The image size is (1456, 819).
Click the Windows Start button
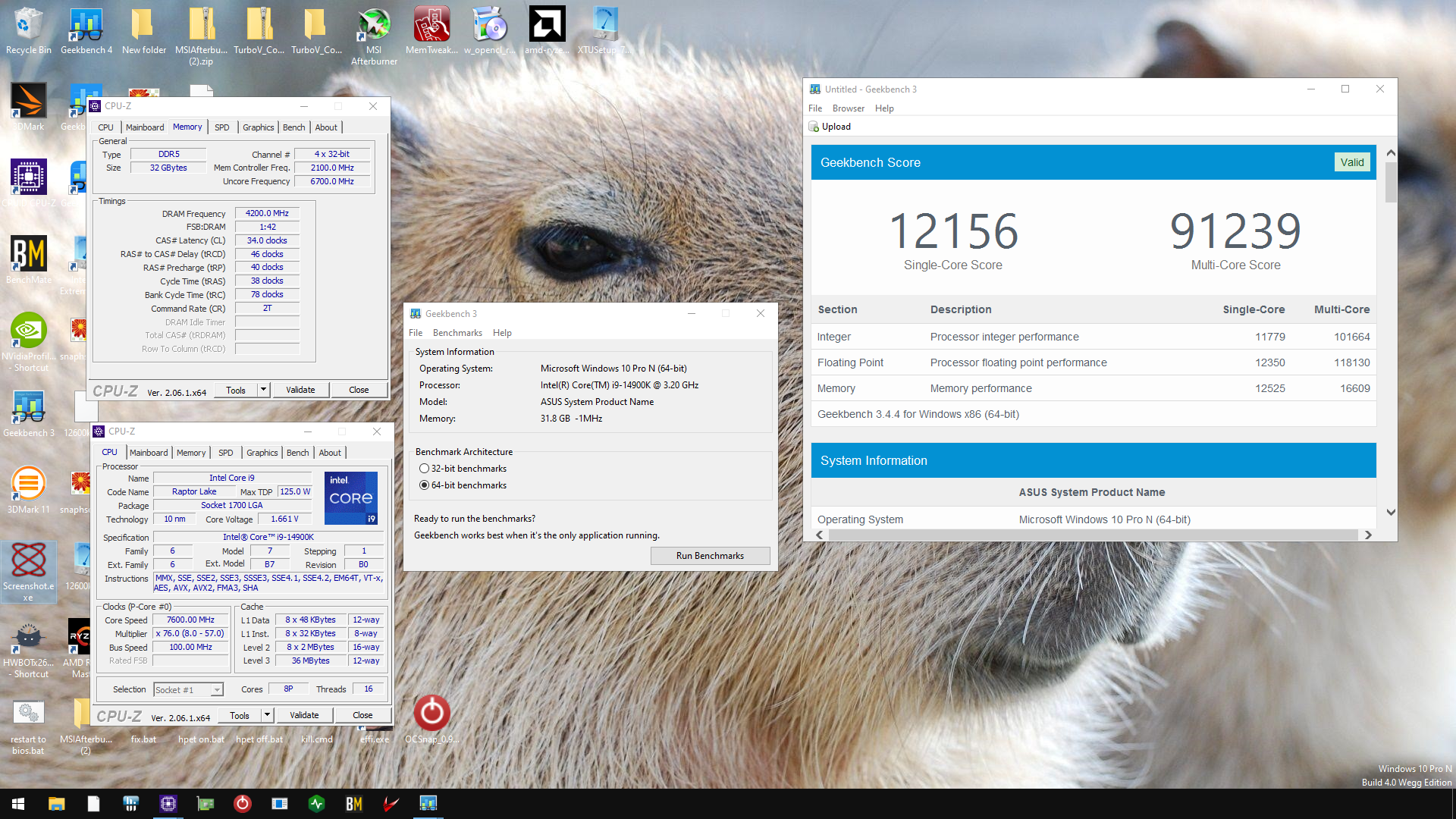pos(18,804)
